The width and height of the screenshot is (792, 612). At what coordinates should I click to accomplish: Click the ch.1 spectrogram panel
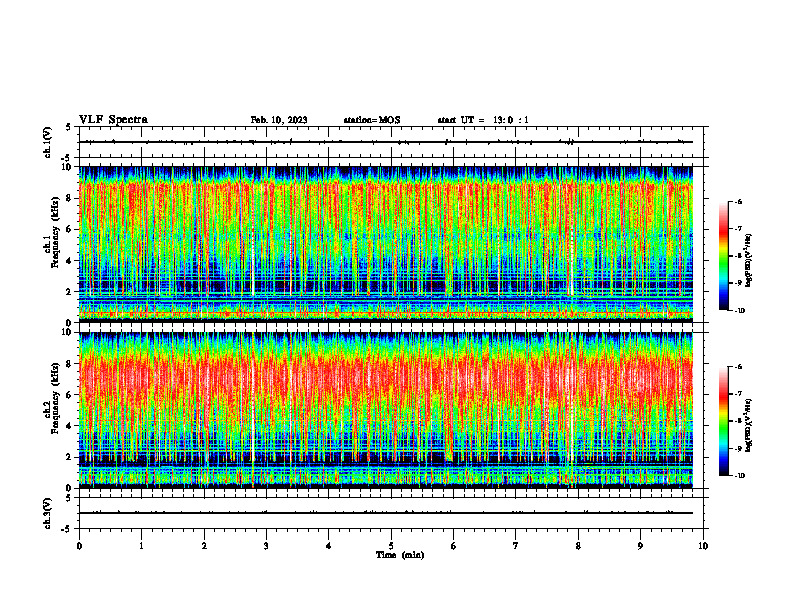tap(386, 244)
